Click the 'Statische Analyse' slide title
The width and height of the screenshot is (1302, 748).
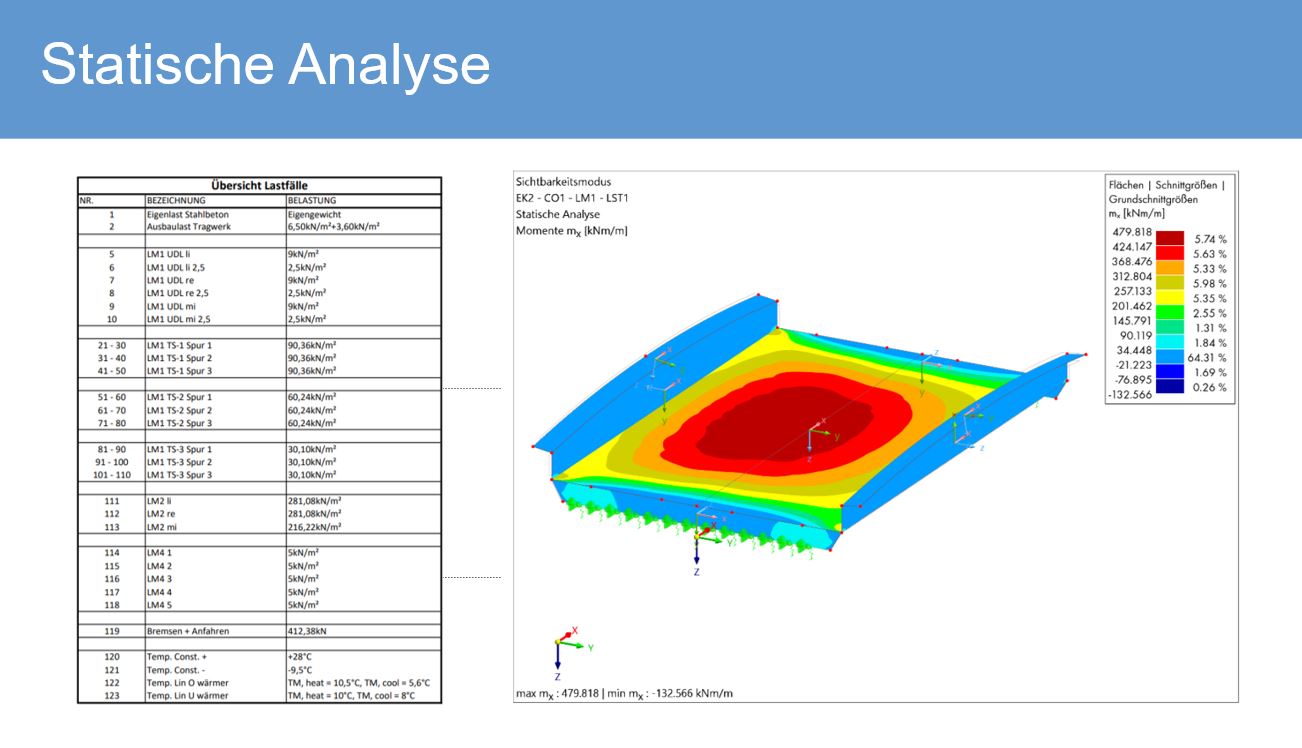click(x=265, y=65)
